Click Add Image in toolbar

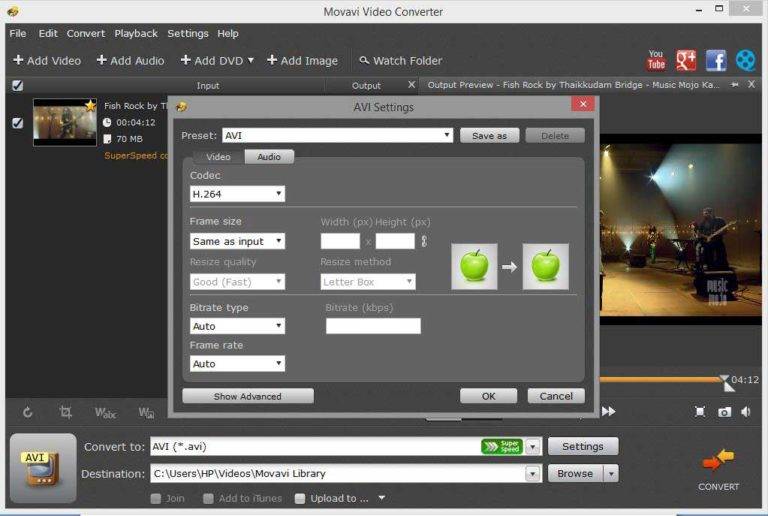click(302, 61)
